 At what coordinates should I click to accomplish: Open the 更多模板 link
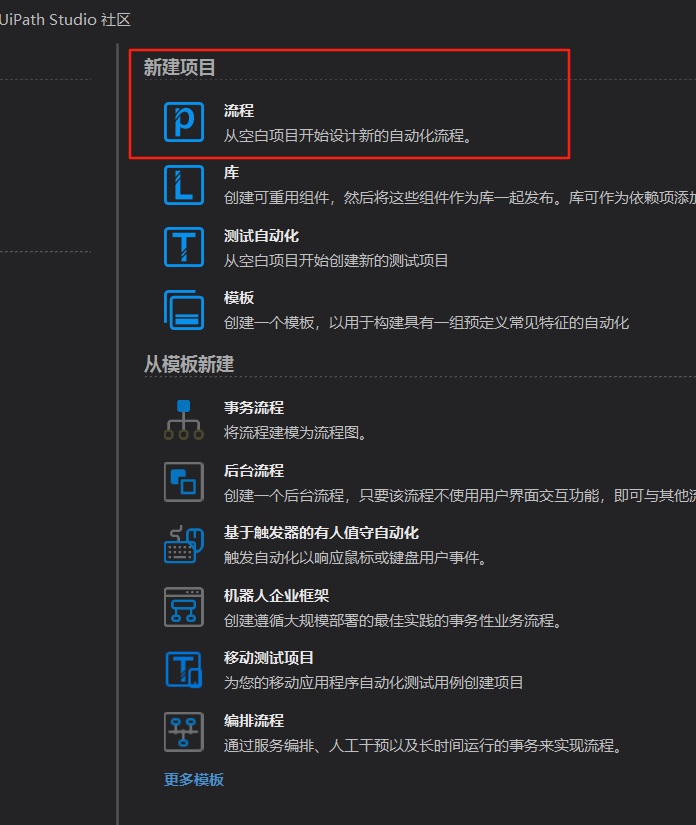[x=194, y=779]
